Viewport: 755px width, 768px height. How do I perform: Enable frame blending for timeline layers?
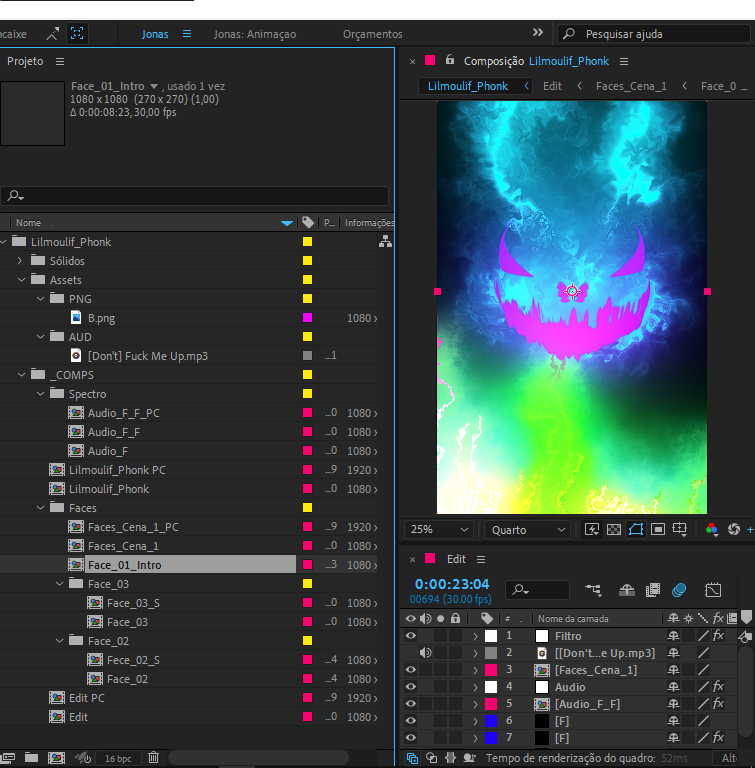[x=653, y=590]
